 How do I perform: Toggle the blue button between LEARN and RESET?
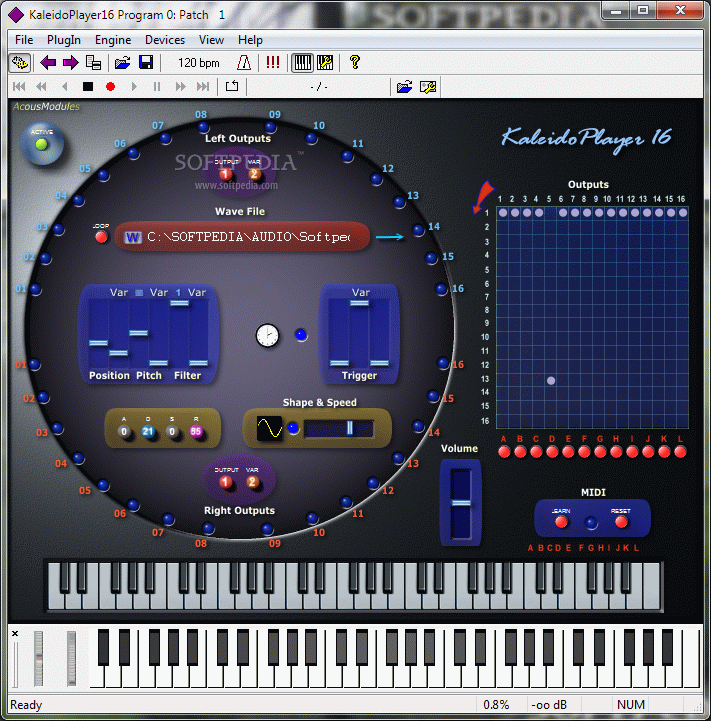(591, 522)
